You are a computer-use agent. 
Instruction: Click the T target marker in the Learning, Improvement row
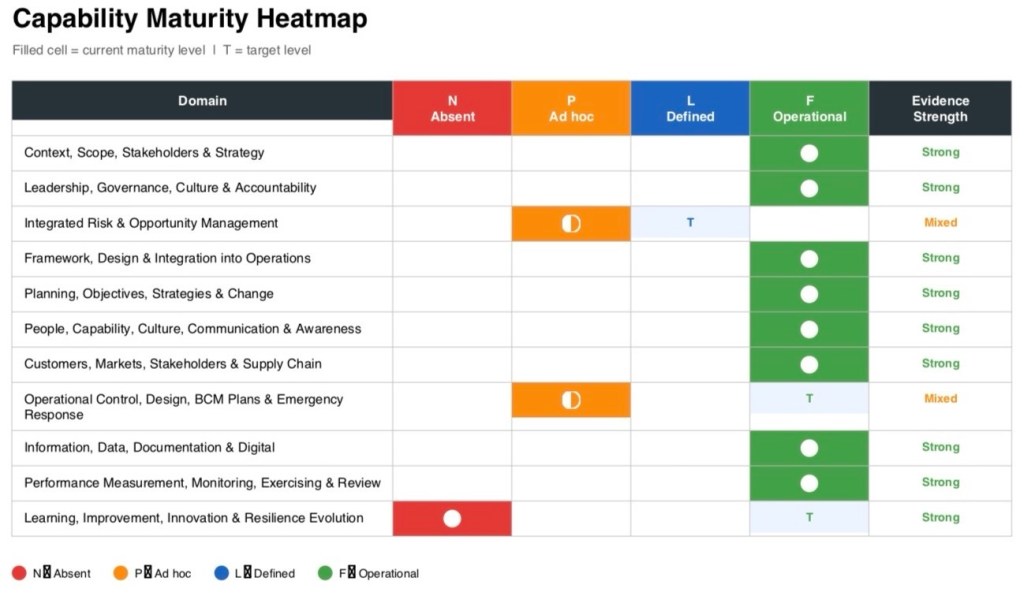click(809, 518)
